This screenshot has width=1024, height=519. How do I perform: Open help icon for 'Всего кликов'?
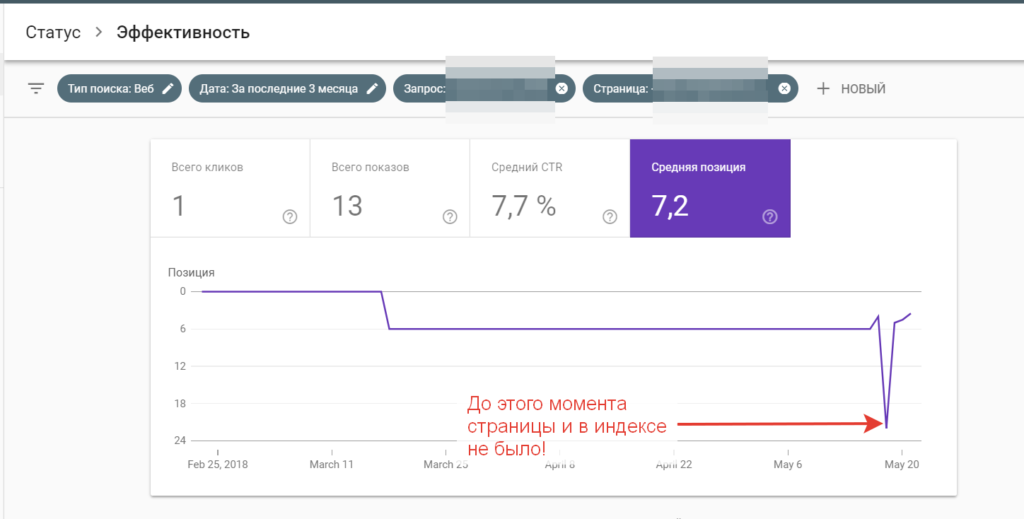click(x=290, y=217)
